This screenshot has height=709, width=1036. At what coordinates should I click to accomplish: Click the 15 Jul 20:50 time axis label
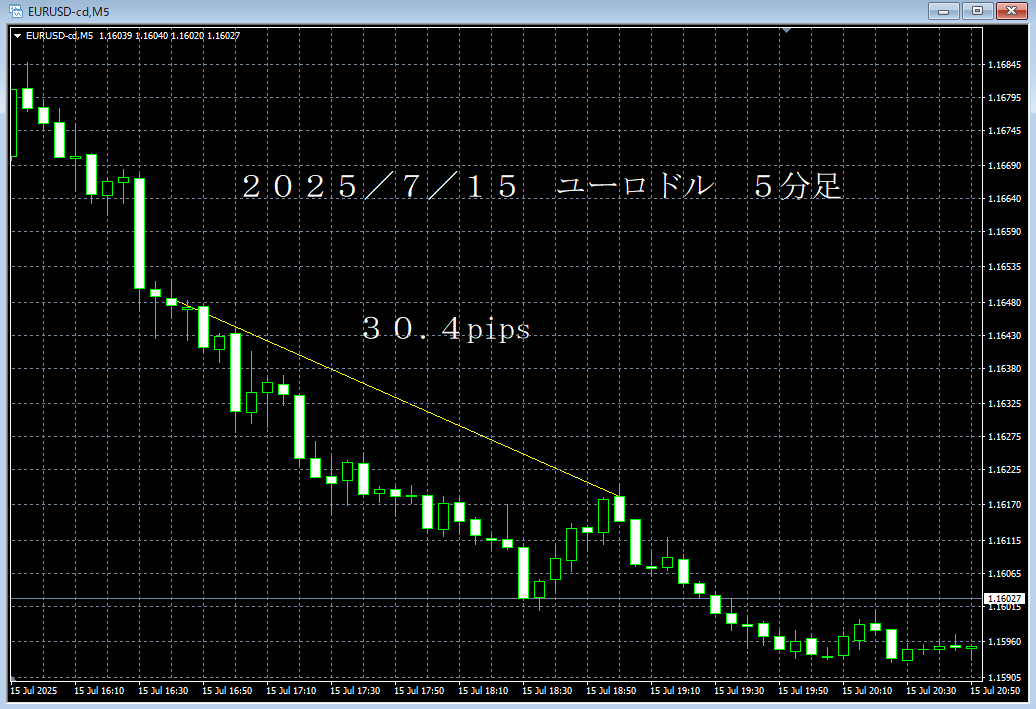[996, 690]
